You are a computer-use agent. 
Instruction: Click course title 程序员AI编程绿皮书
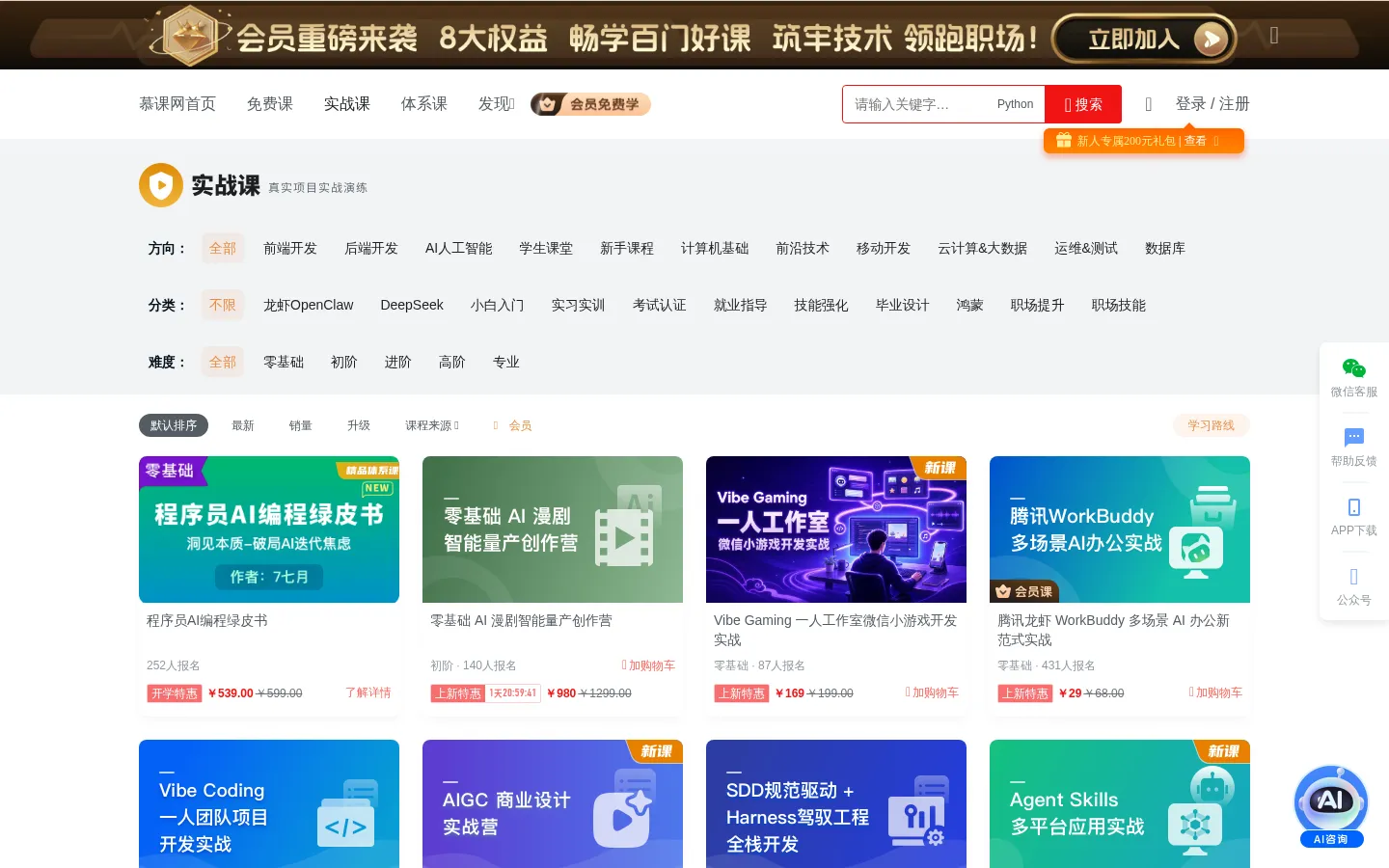[x=207, y=621]
